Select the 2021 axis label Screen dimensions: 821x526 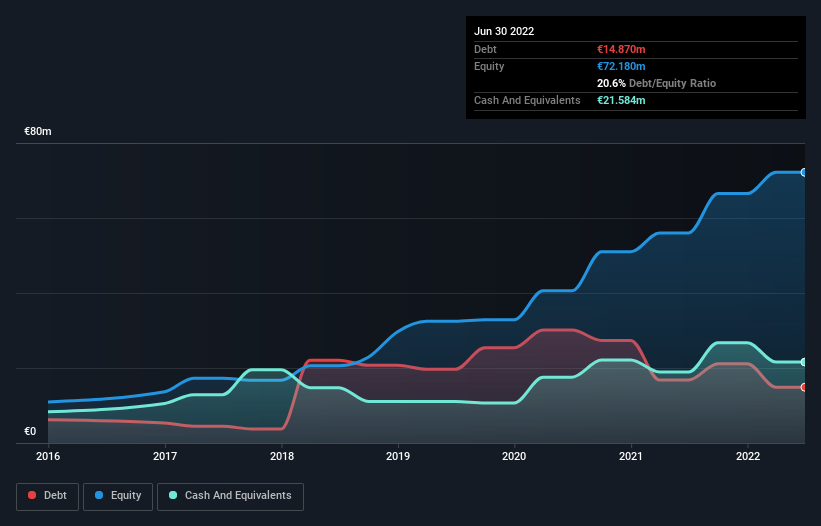pos(631,456)
